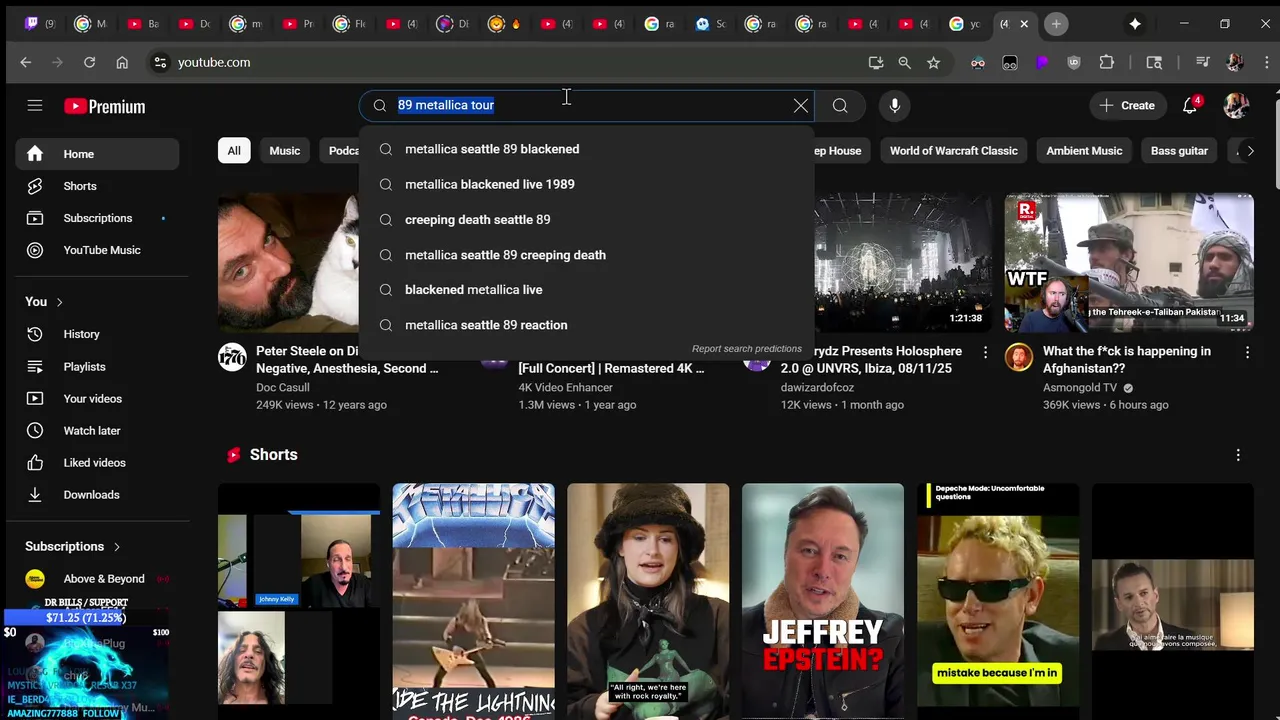Image resolution: width=1280 pixels, height=720 pixels.
Task: Open the notifications bell
Action: tap(1190, 105)
